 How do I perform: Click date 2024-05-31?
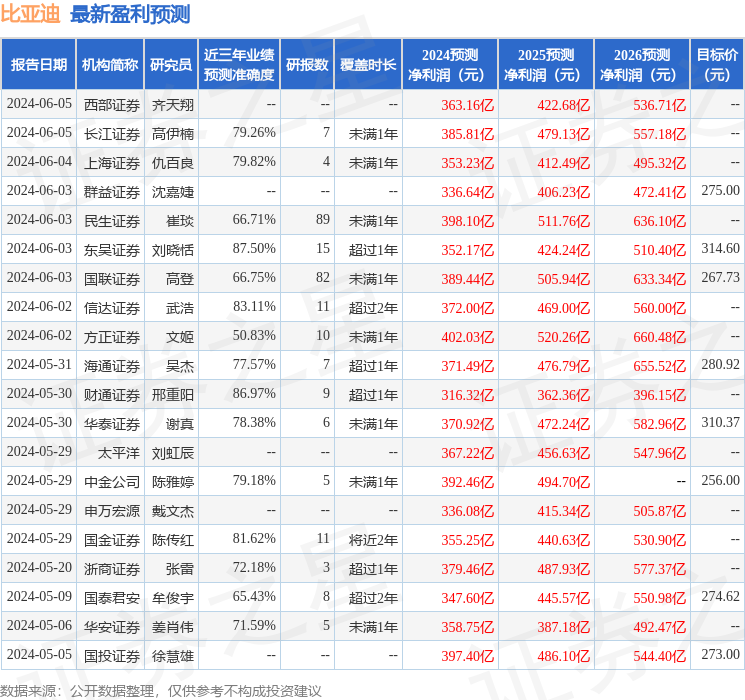point(39,364)
